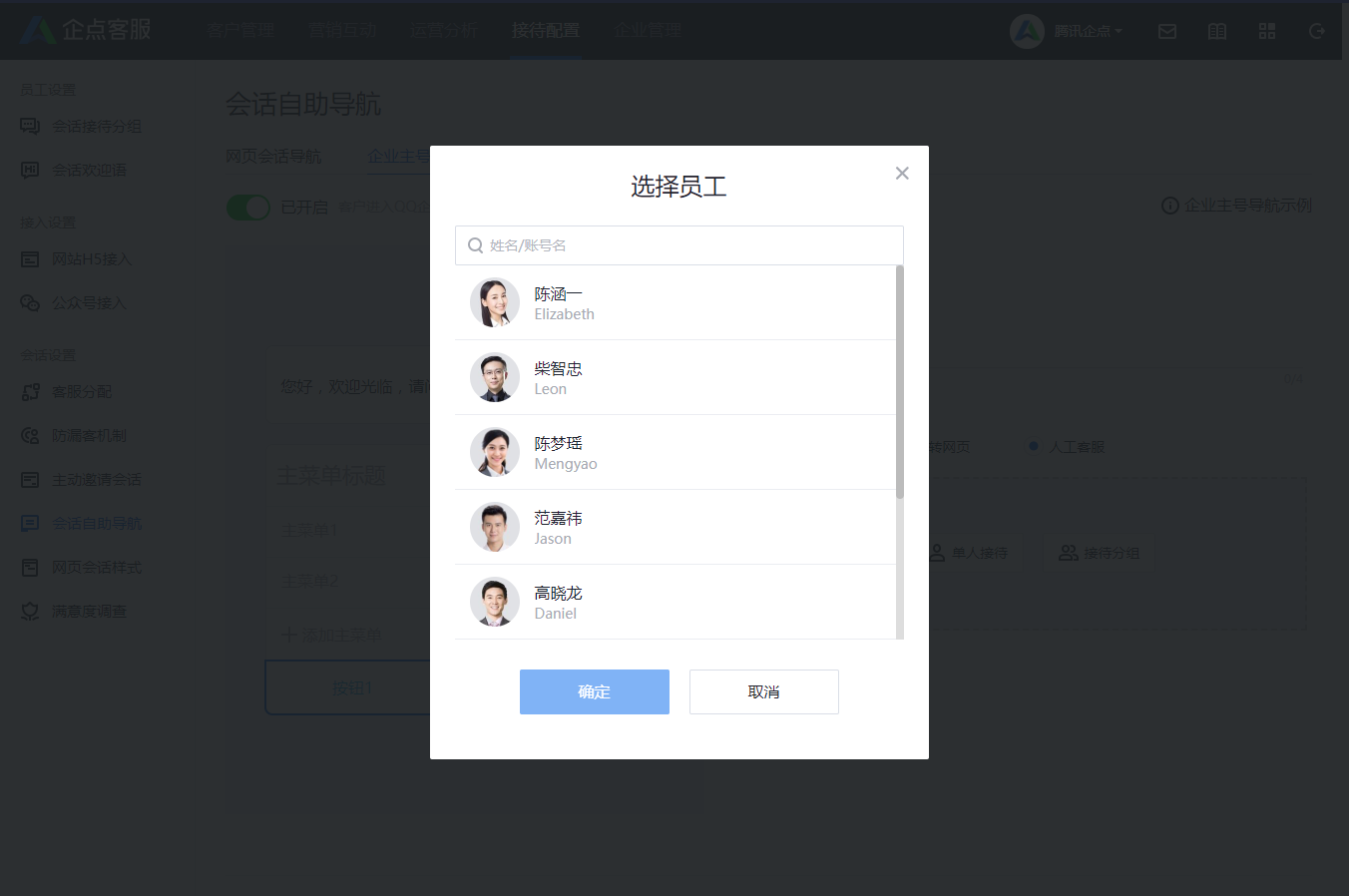The image size is (1349, 896).
Task: Click the 添加主菜单 plus option
Action: (332, 635)
